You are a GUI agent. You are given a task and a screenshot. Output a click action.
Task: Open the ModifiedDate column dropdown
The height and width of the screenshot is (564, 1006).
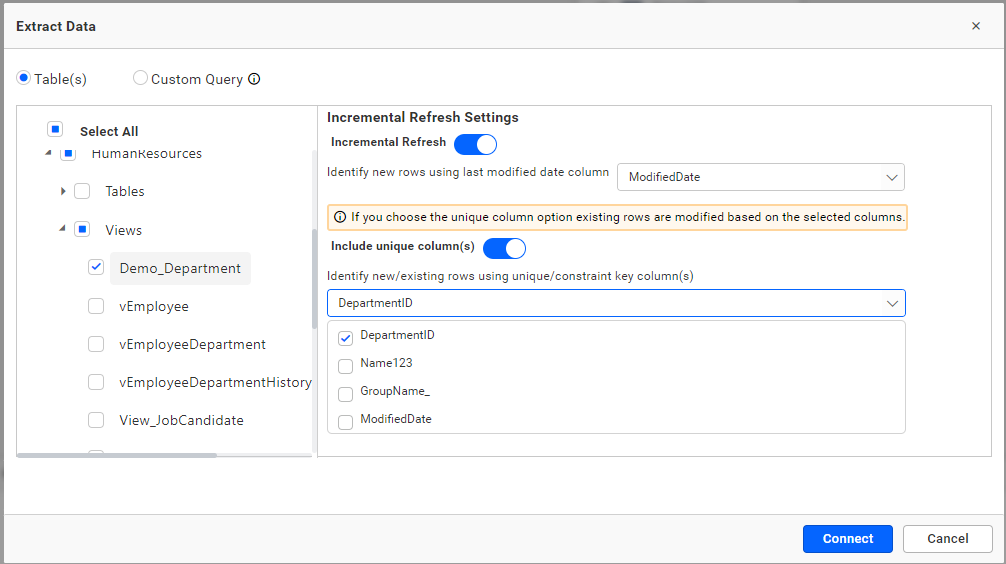click(760, 177)
